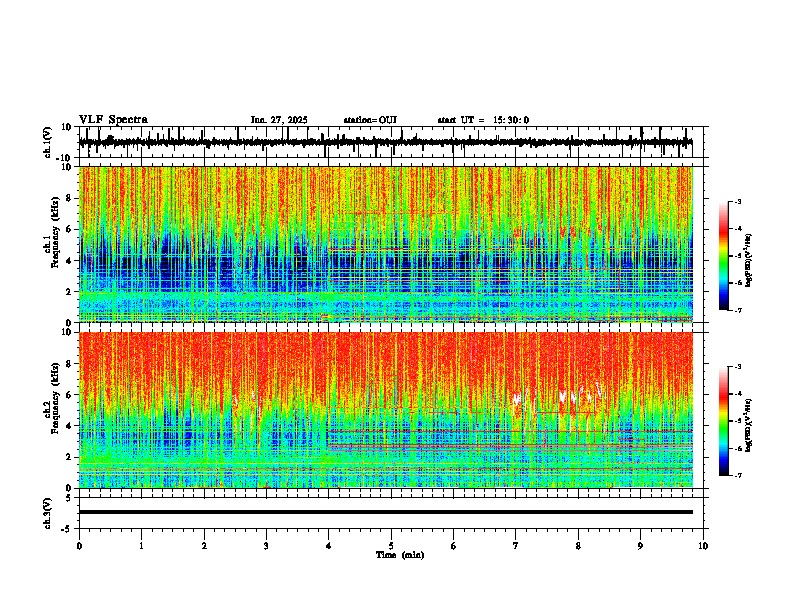Click the time axis tick label 4
Viewport: 792px width, 612px height.
329,546
